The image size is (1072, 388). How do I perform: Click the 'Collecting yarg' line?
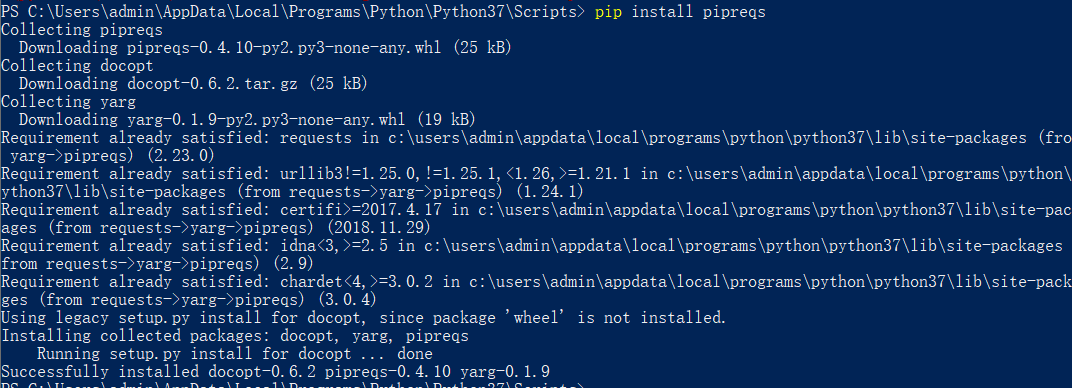[x=68, y=102]
